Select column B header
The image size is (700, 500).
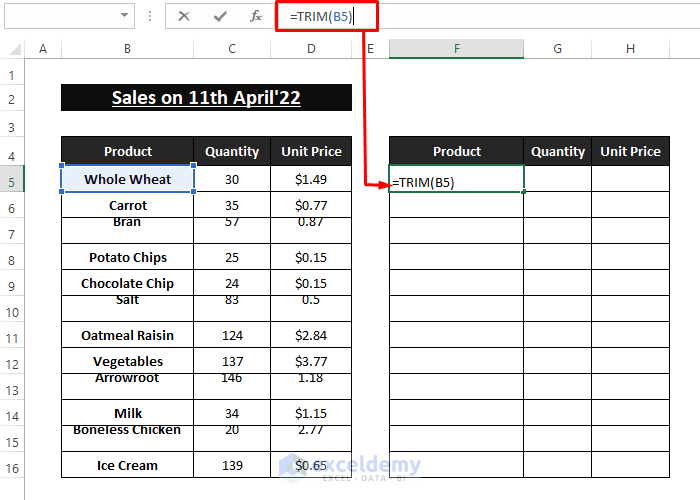click(127, 49)
